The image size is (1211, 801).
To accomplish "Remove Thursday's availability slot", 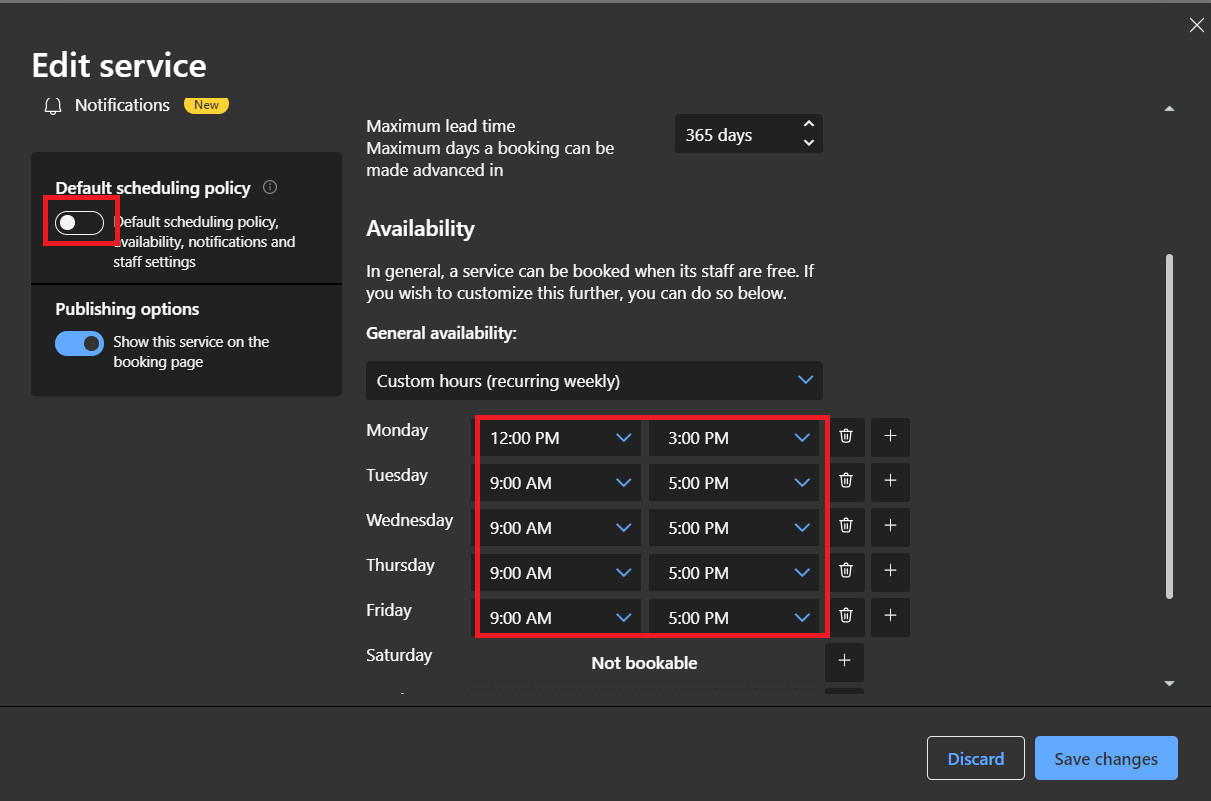I will (x=845, y=572).
